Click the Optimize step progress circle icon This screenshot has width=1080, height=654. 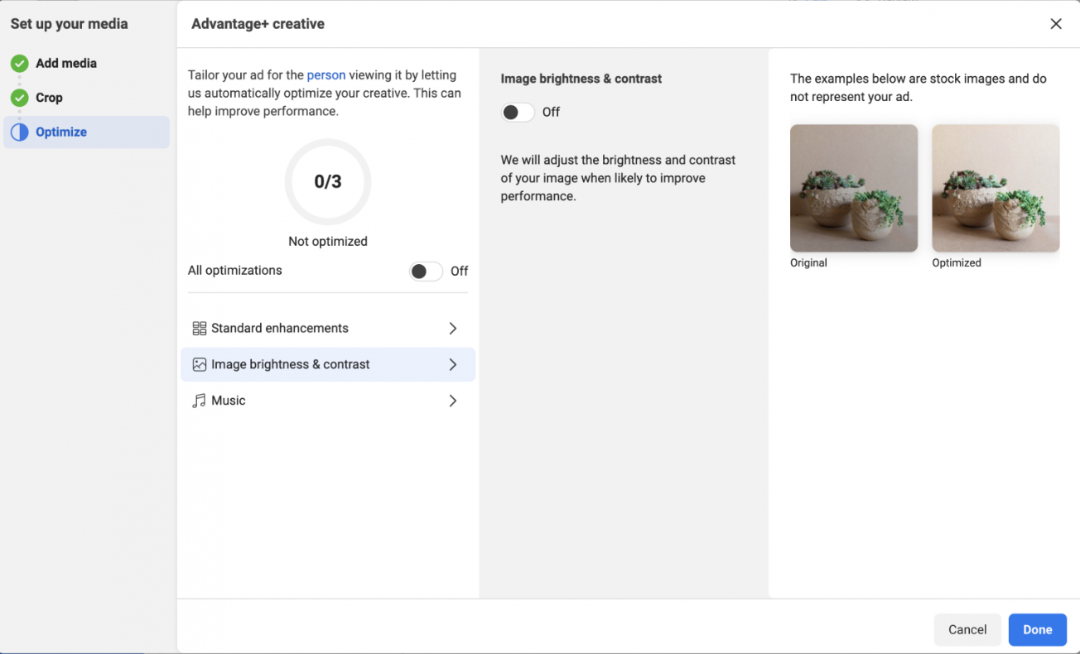pyautogui.click(x=20, y=131)
